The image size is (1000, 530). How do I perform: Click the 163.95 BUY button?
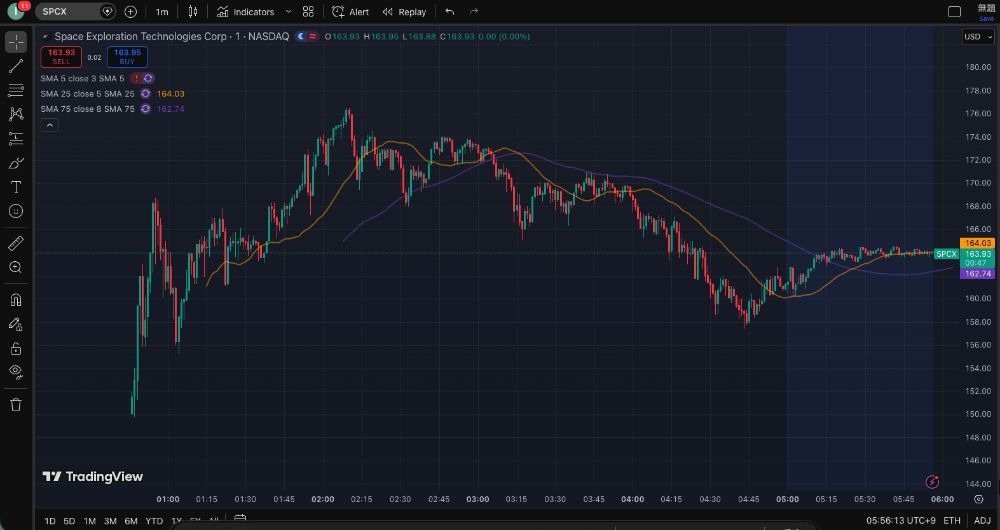tap(127, 57)
